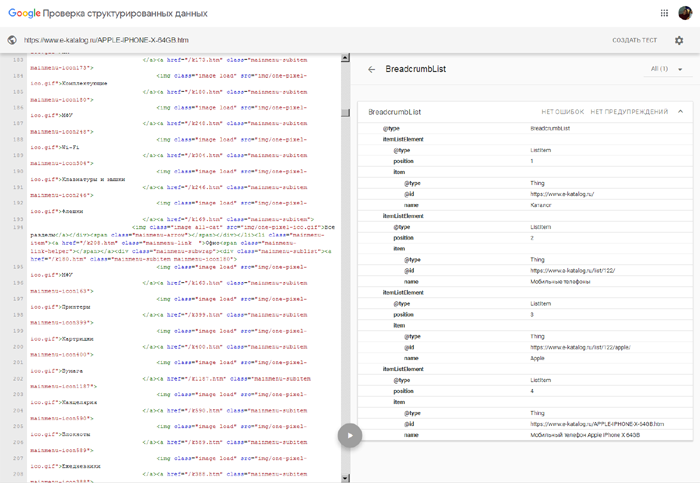Select the НЕТ ОШИБОК label

coord(562,112)
